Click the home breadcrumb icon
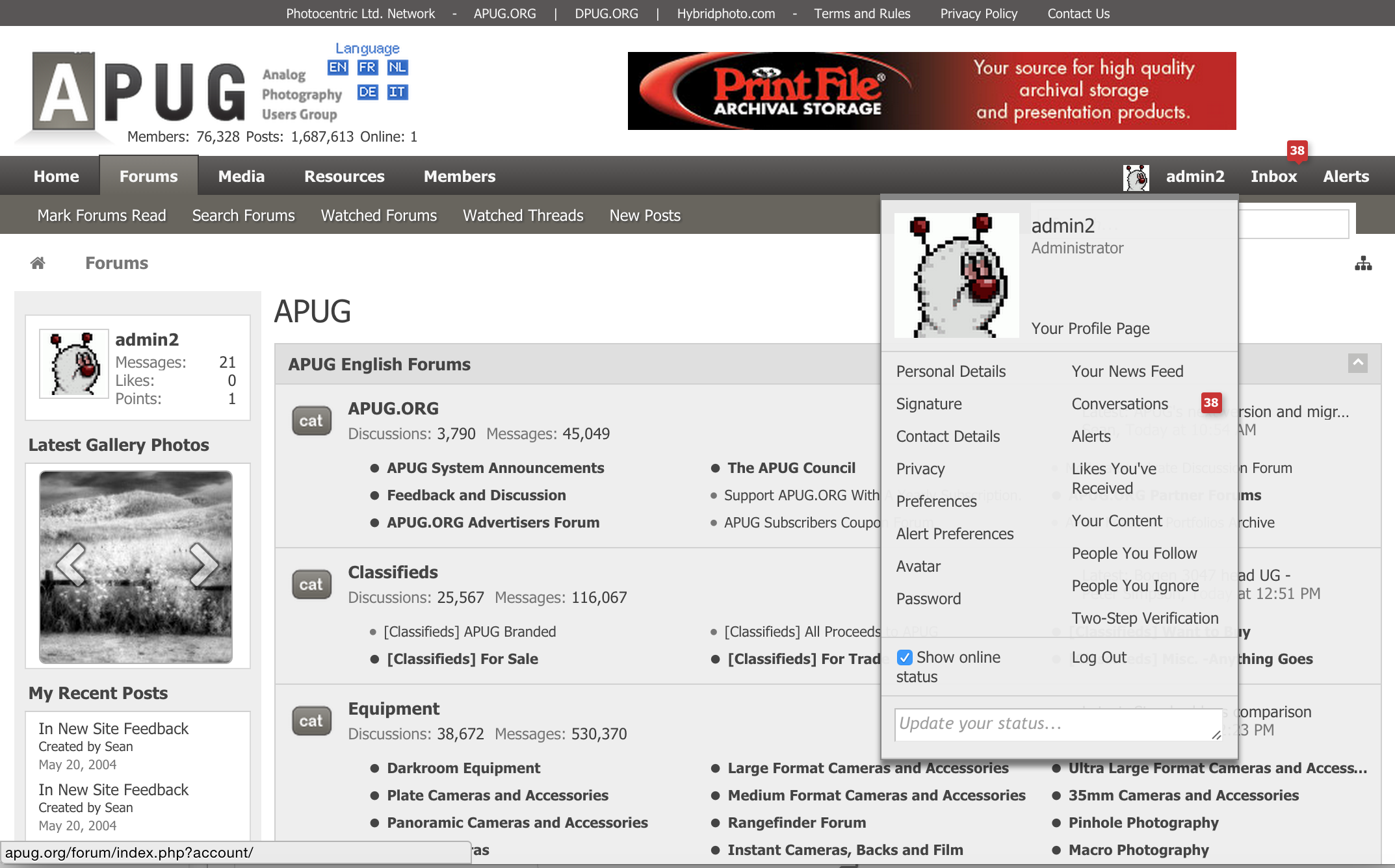1395x868 pixels. pos(38,263)
